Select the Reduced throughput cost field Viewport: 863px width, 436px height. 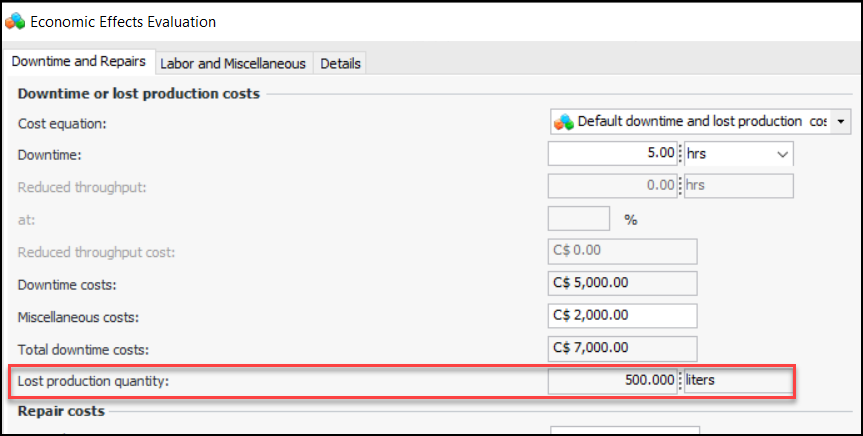pyautogui.click(x=622, y=251)
